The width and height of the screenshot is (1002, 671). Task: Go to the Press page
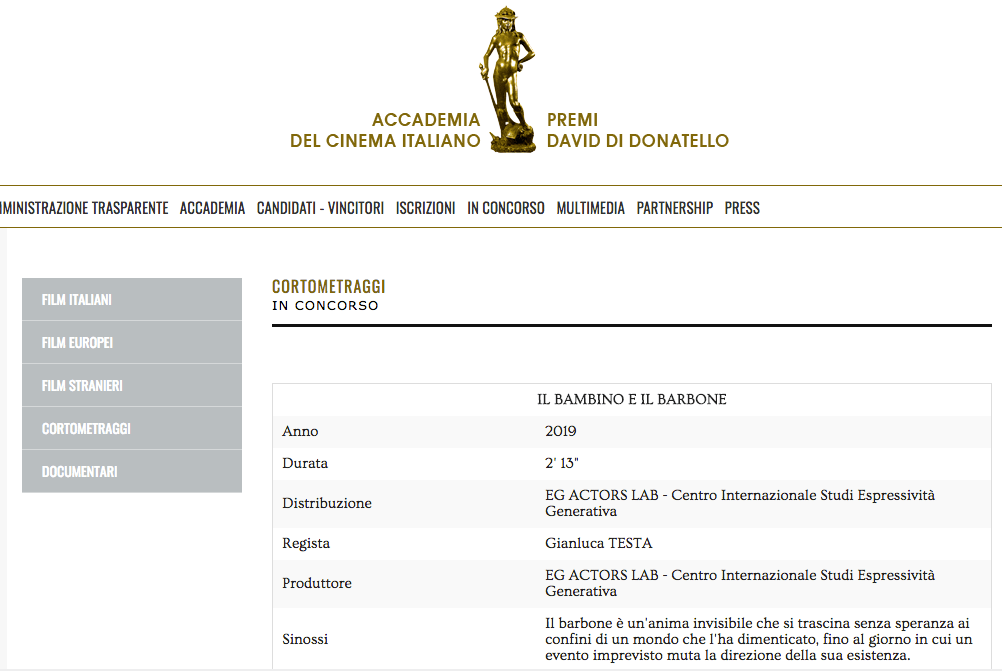(x=742, y=208)
